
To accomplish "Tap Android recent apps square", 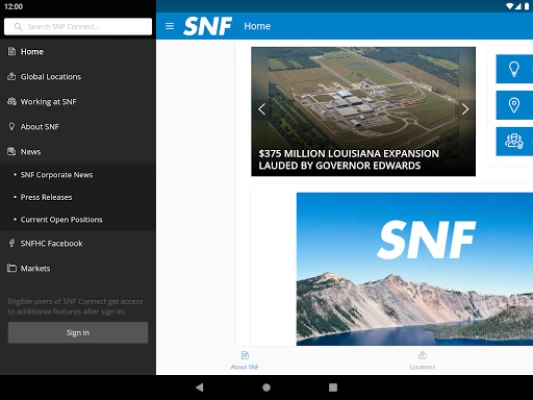I will pyautogui.click(x=333, y=387).
